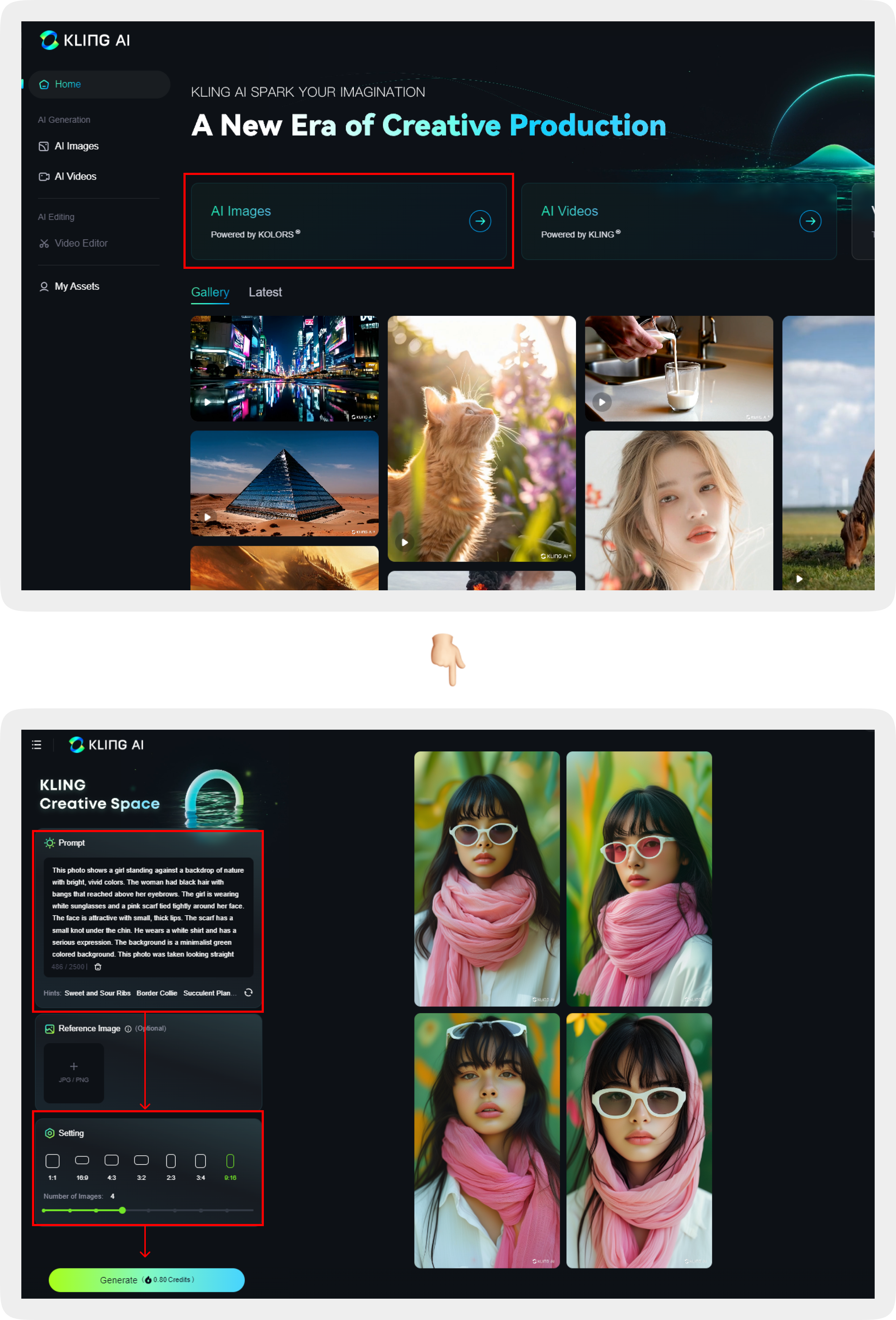Click the Generate button
This screenshot has height=1320, width=896.
(146, 1280)
